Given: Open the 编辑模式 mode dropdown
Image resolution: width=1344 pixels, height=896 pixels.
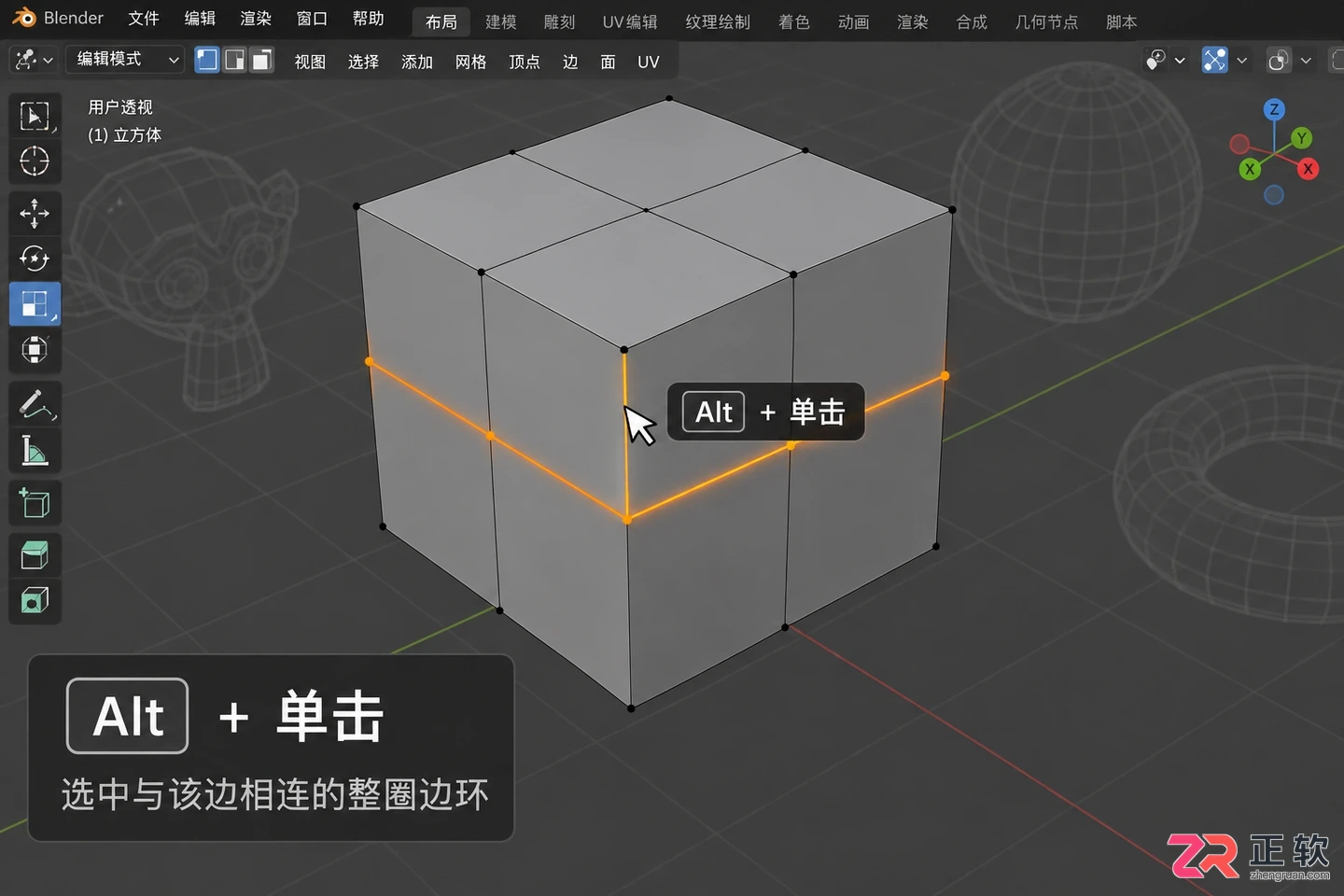Looking at the screenshot, I should pos(125,60).
